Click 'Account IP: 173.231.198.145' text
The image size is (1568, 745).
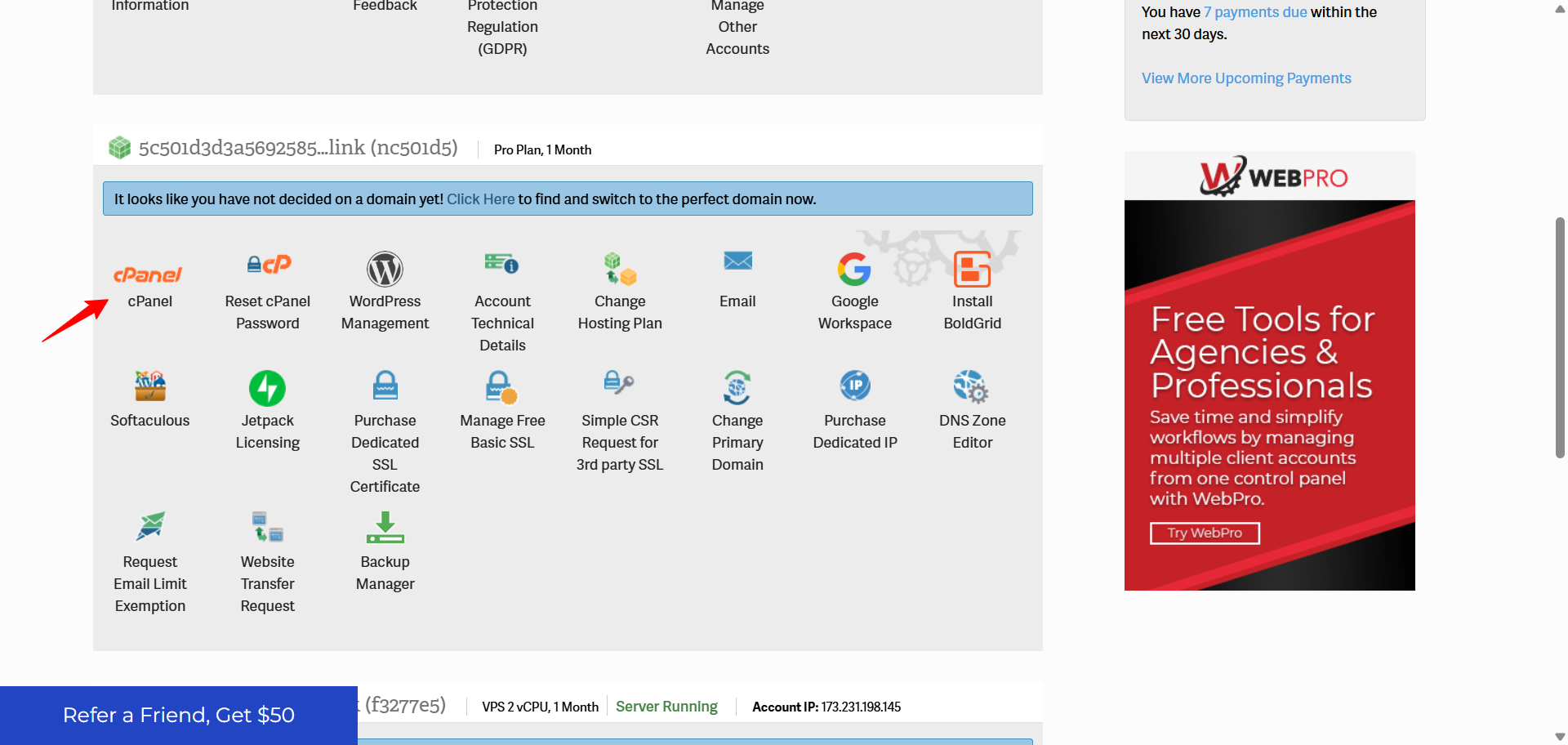click(826, 707)
